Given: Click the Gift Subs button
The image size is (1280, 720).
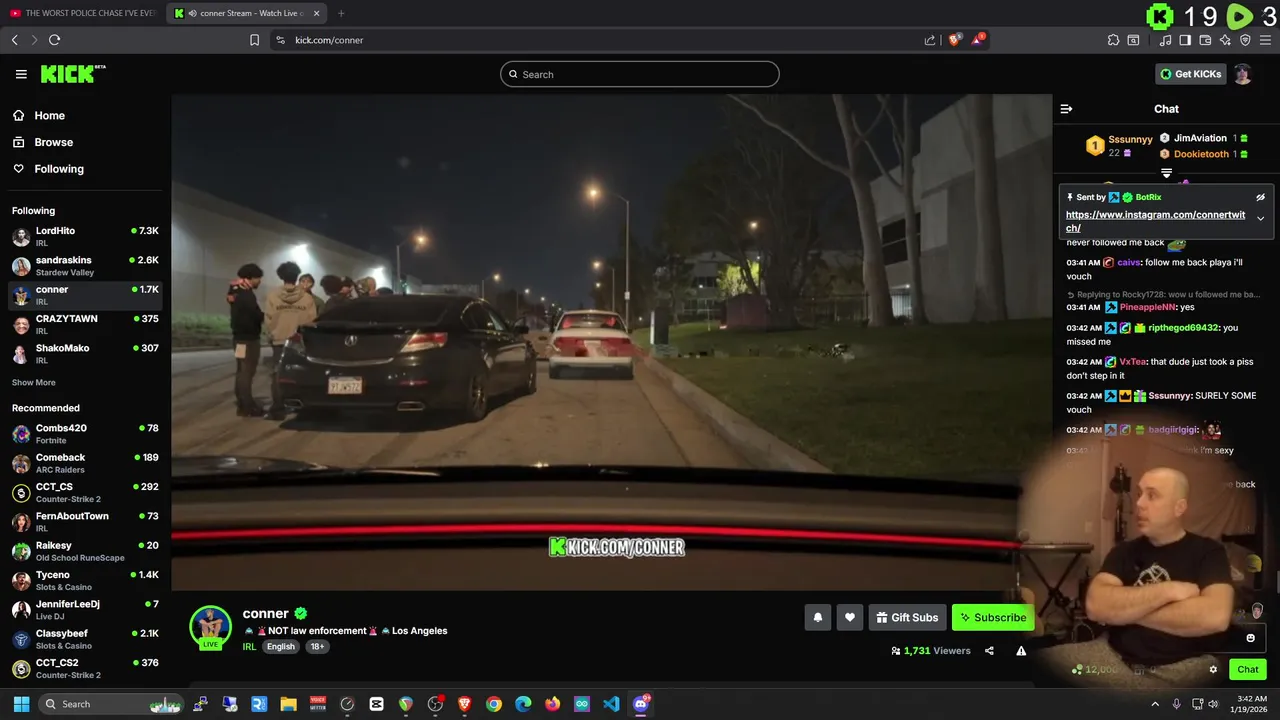Looking at the screenshot, I should pyautogui.click(x=907, y=617).
